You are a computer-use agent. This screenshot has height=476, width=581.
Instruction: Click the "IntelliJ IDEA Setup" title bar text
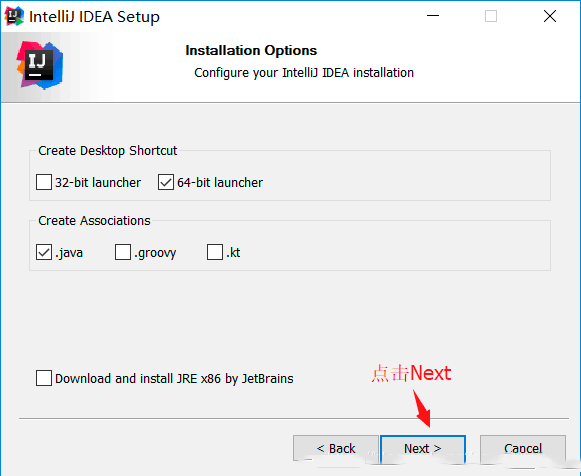click(94, 17)
